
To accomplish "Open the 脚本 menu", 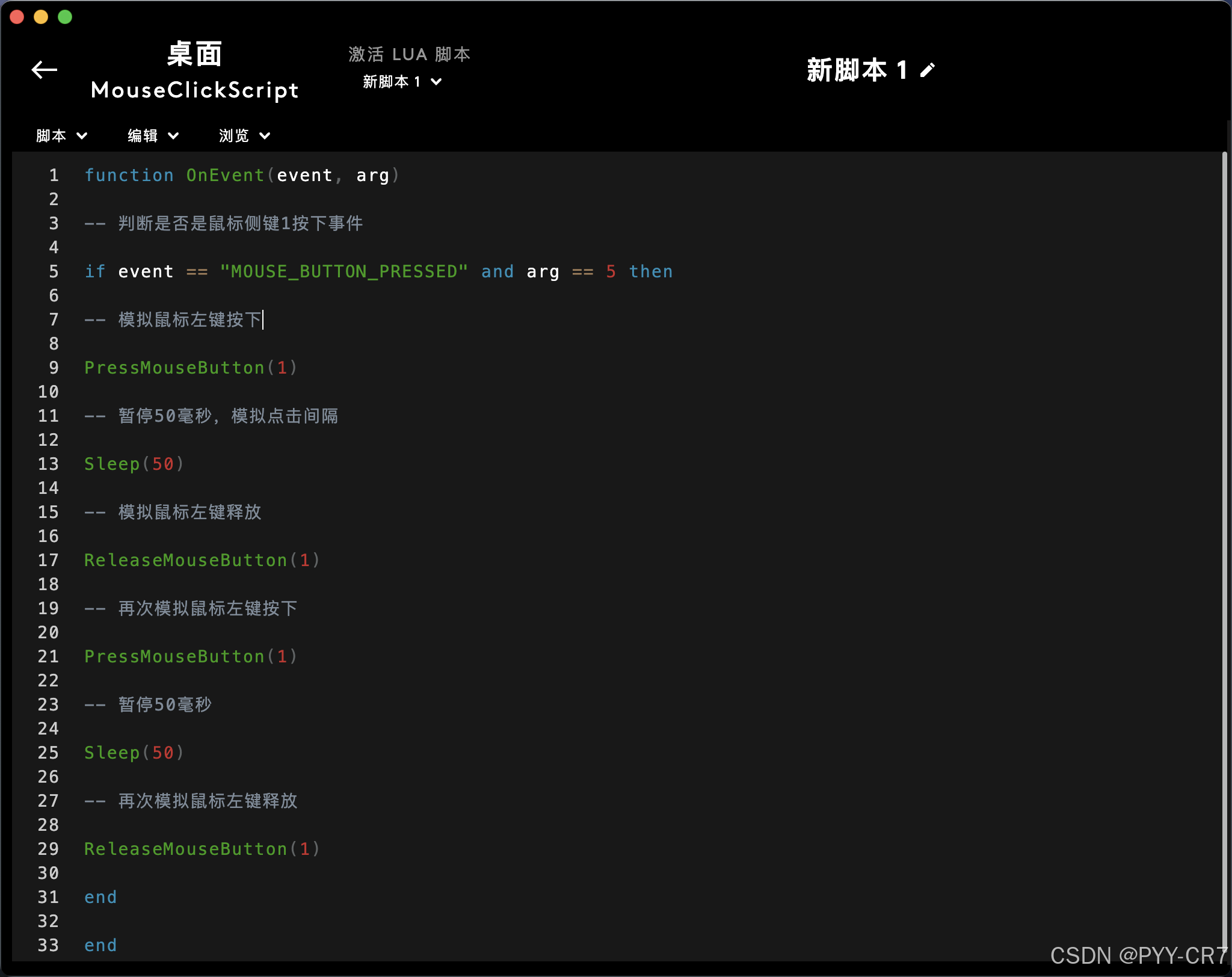I will 52,135.
